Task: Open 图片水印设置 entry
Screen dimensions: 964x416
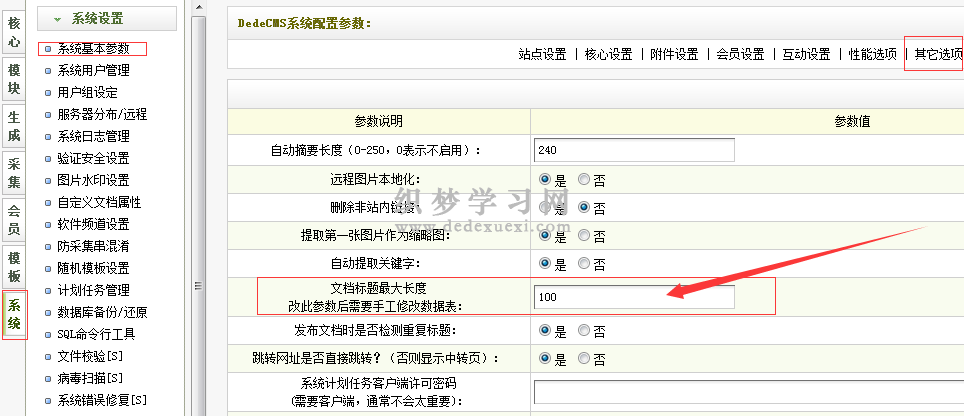Action: point(93,180)
